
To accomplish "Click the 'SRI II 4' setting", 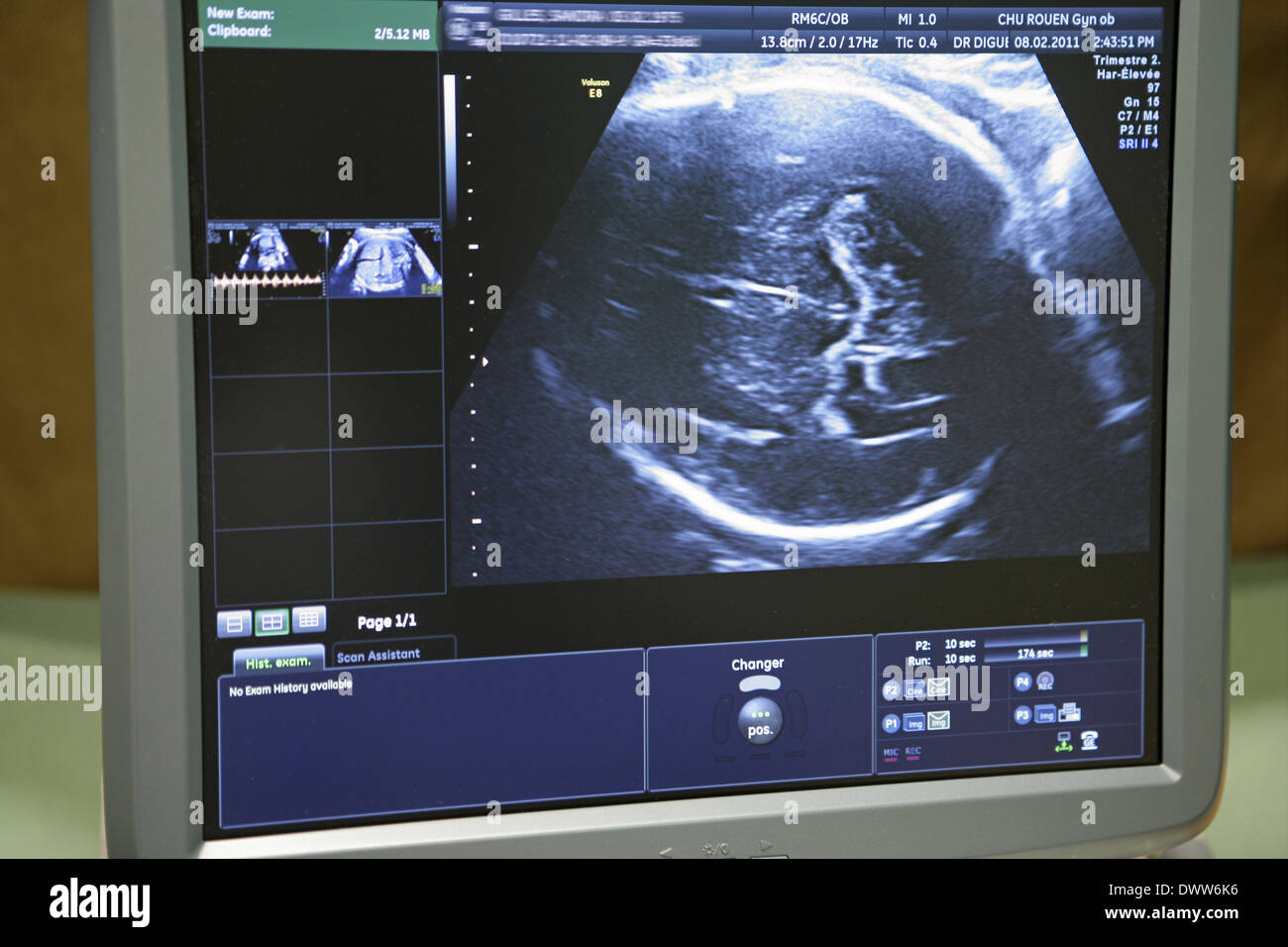I will pos(1138,144).
